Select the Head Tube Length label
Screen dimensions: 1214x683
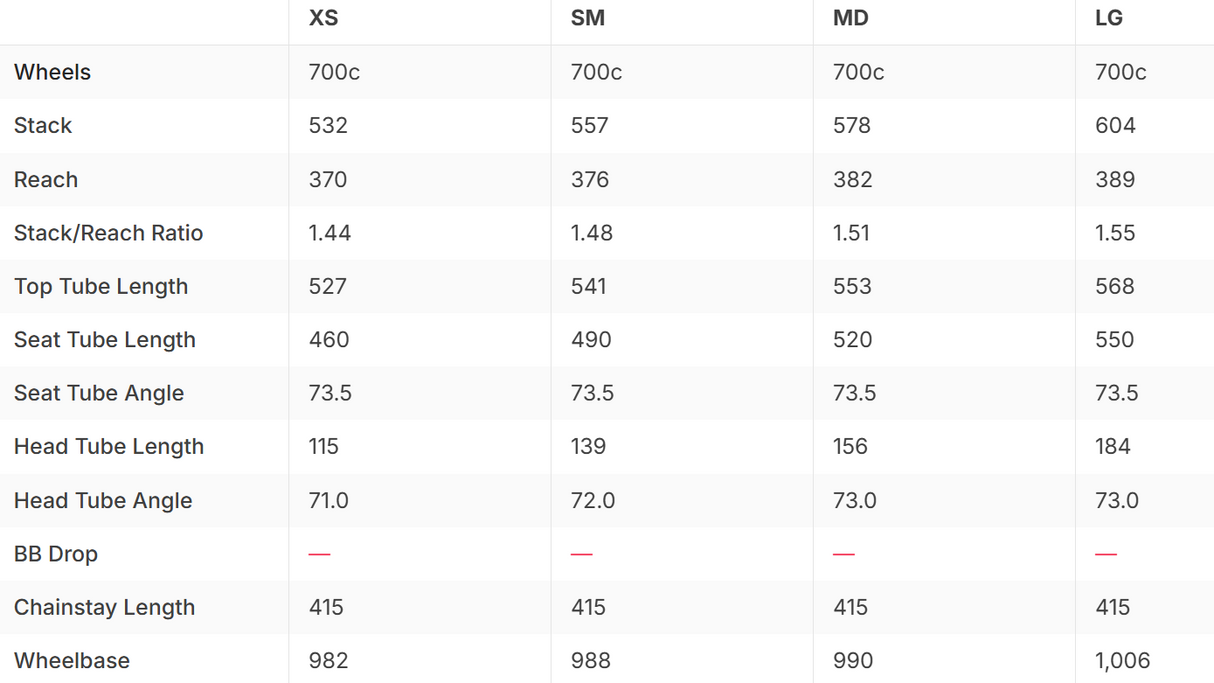109,447
